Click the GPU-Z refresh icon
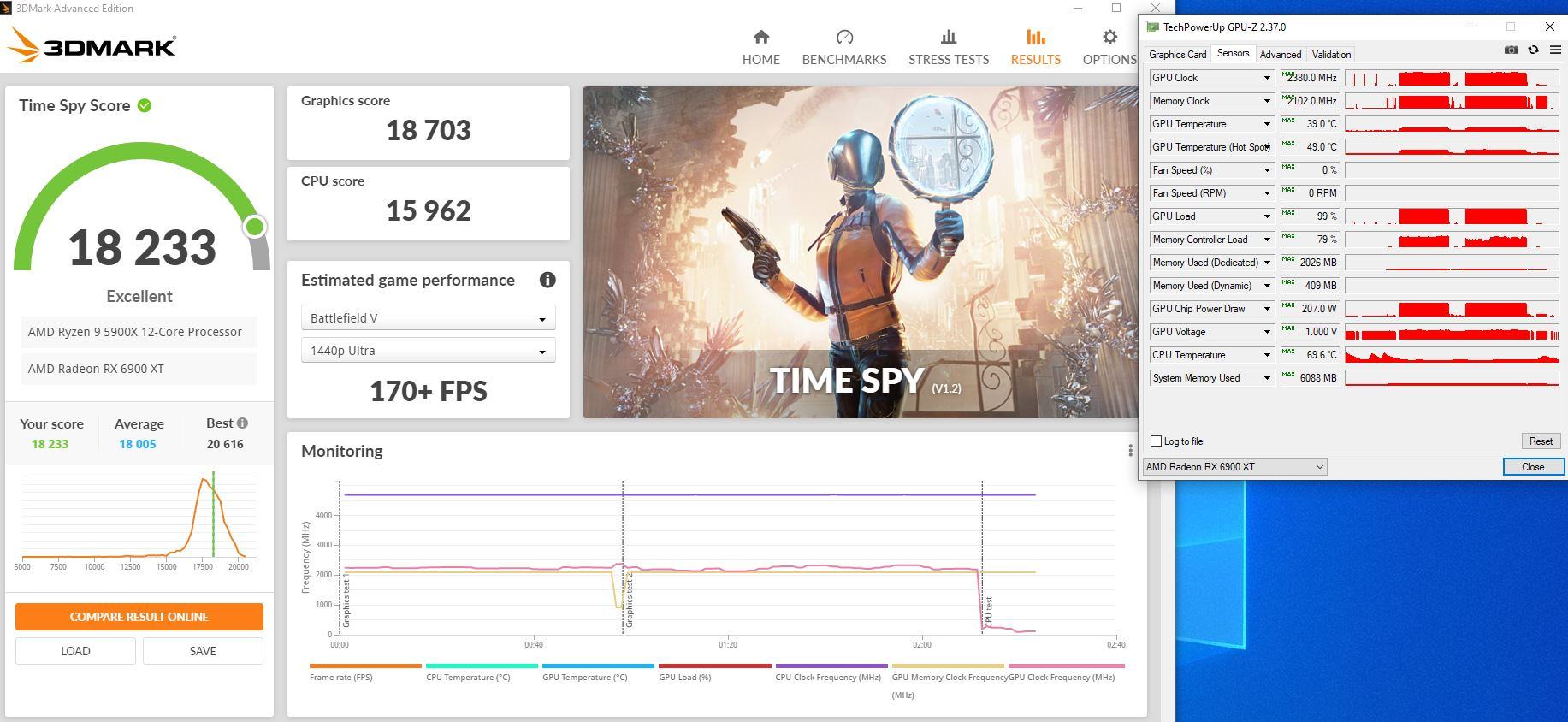The width and height of the screenshot is (1568, 722). tap(1534, 50)
